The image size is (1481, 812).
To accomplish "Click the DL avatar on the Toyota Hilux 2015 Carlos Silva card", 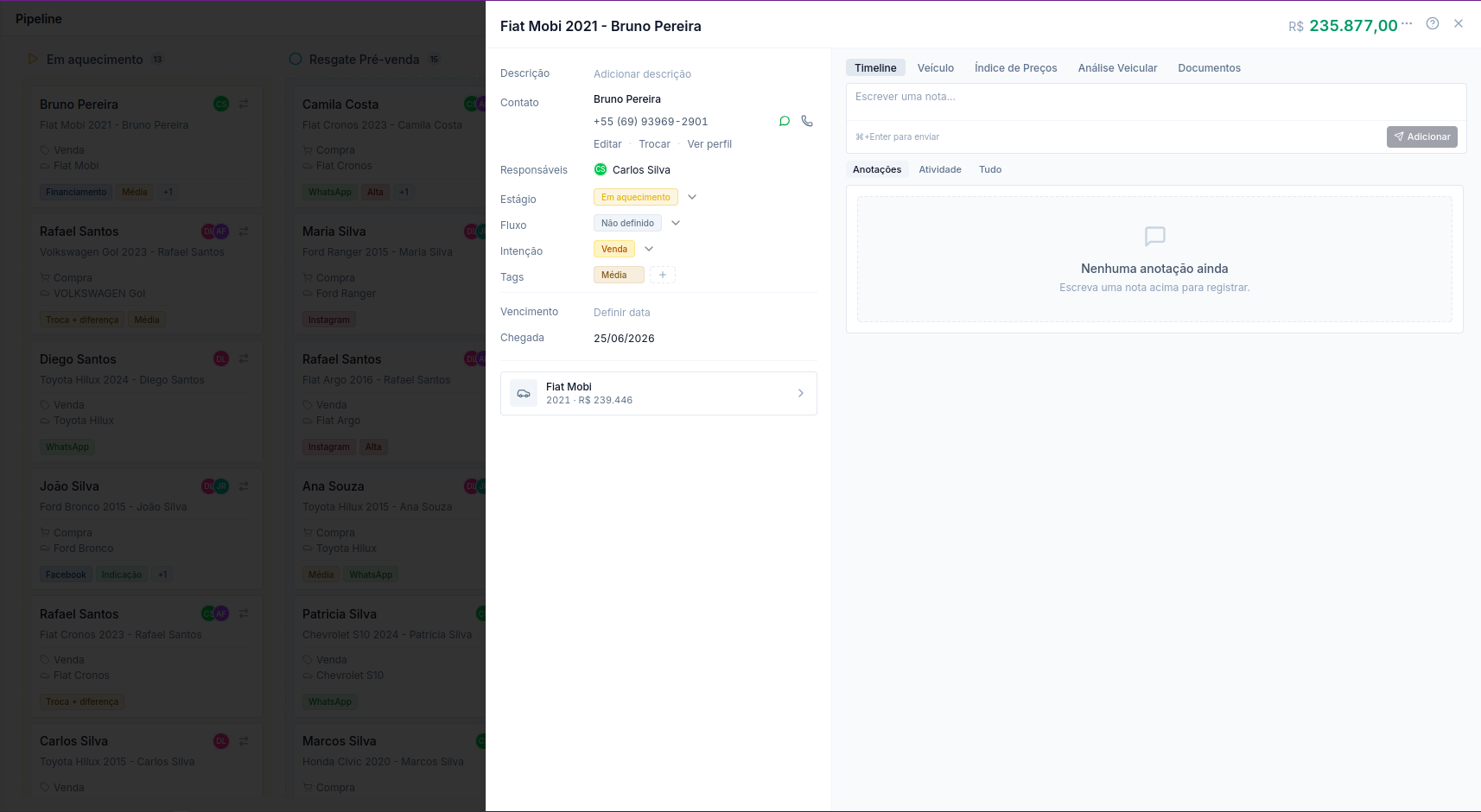I will pos(221,741).
